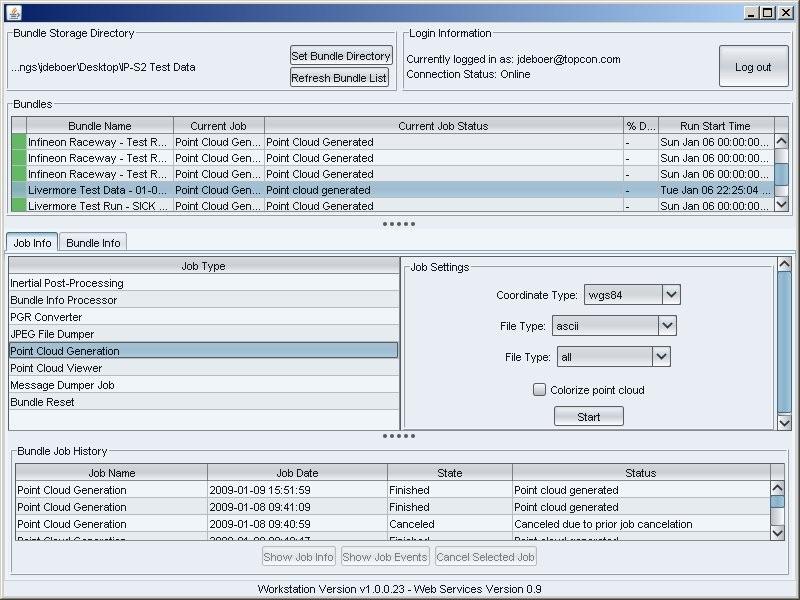This screenshot has width=800, height=600.
Task: Click the Show Job Info button
Action: coord(298,557)
